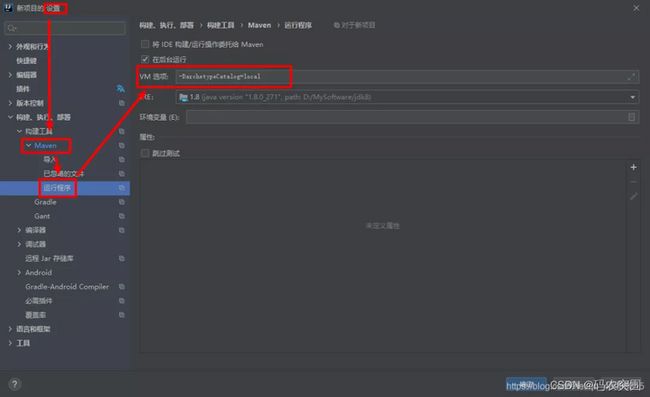
Task: Click the search magnifier in settings search
Action: click(12, 28)
